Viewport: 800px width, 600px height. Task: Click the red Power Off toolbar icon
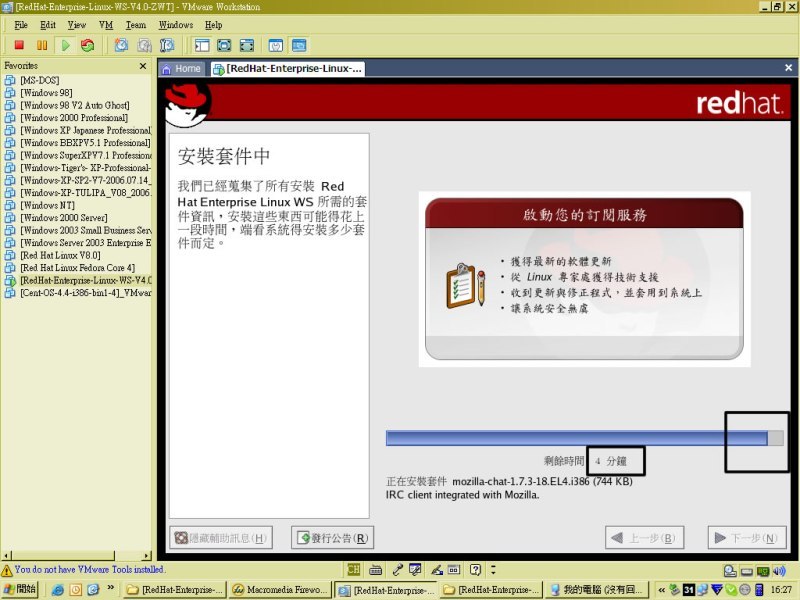[19, 45]
